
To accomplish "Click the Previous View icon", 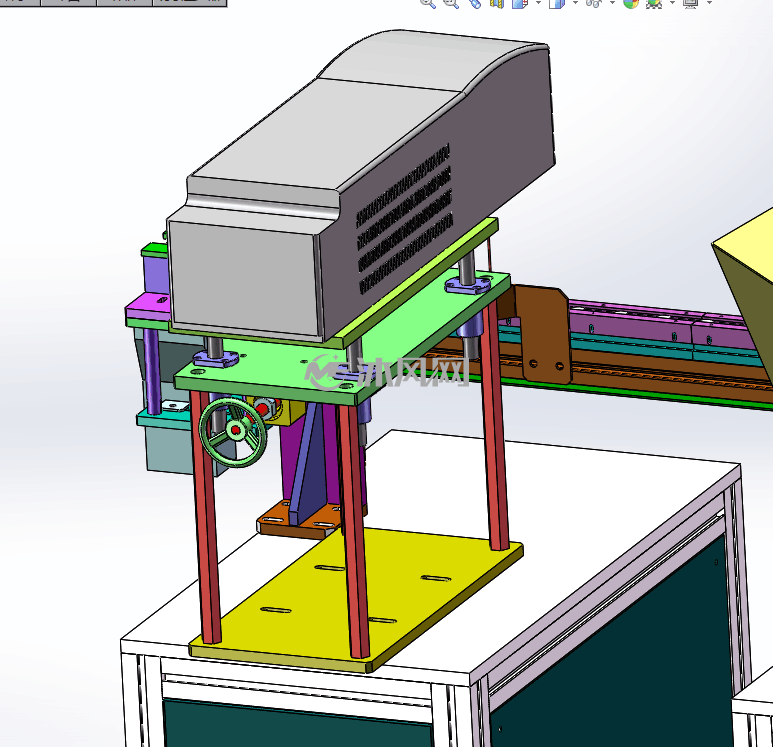I will click(x=474, y=3).
